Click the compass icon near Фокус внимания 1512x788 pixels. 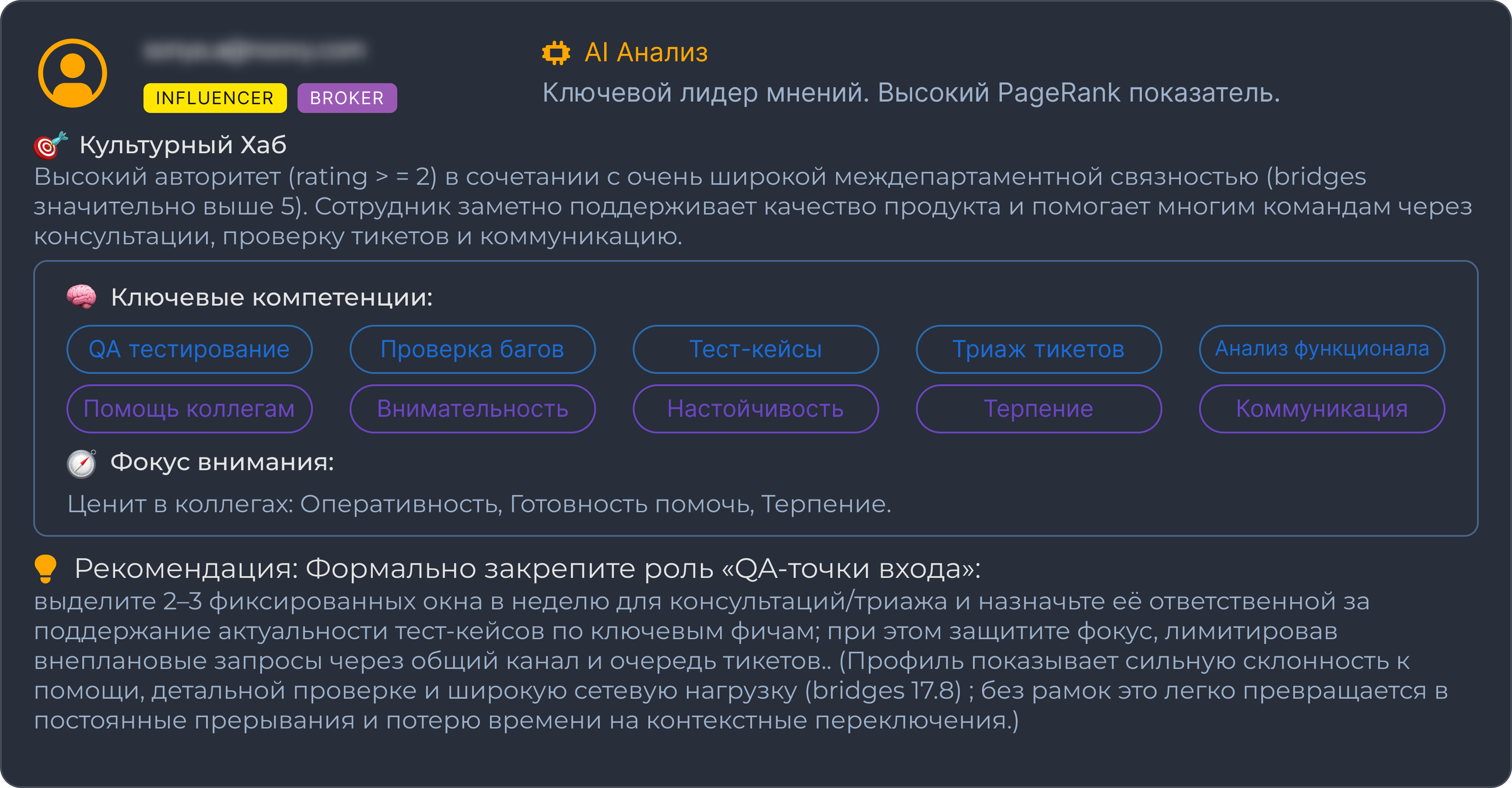[x=81, y=463]
